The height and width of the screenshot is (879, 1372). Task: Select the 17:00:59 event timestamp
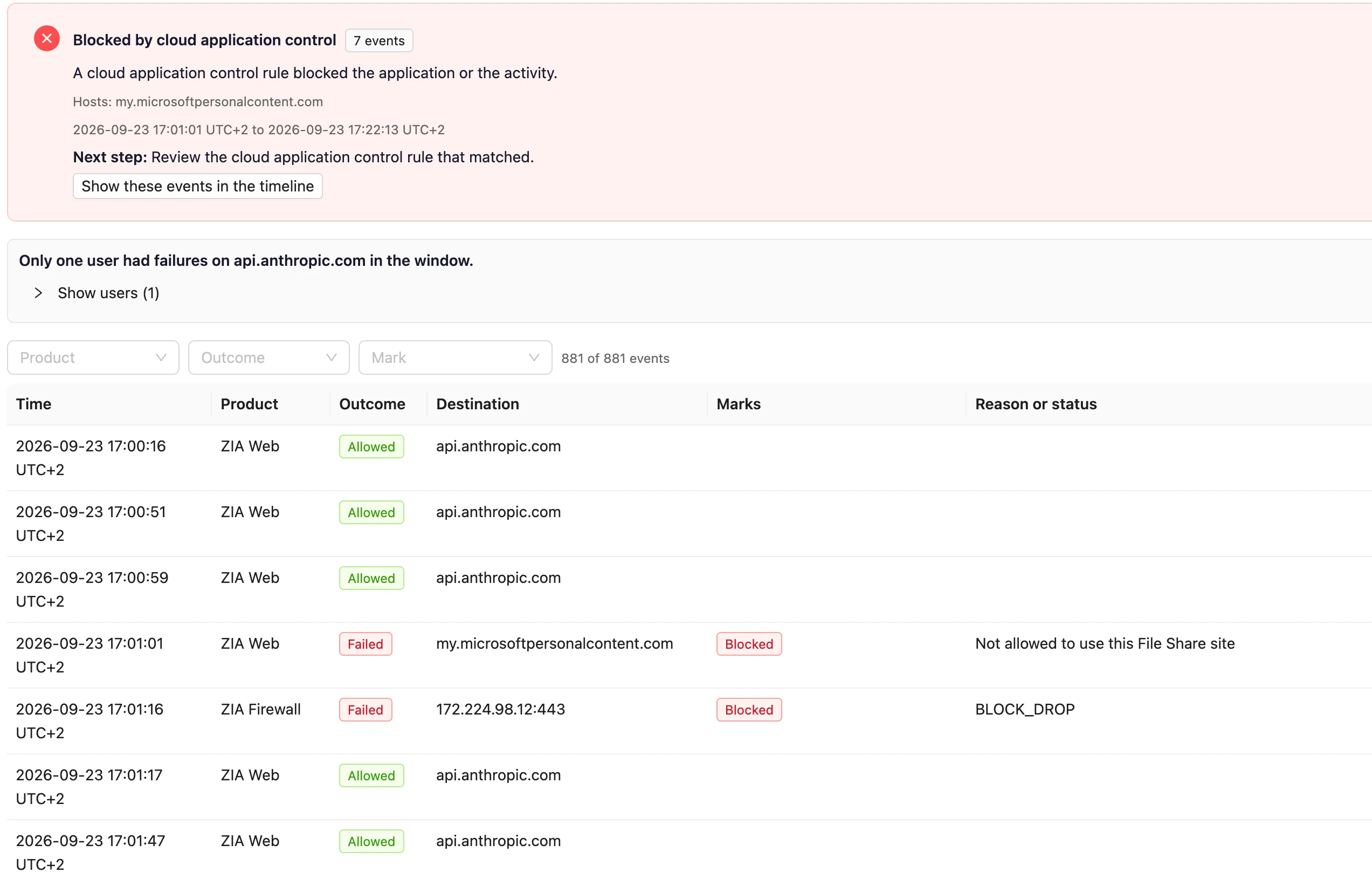(x=92, y=589)
